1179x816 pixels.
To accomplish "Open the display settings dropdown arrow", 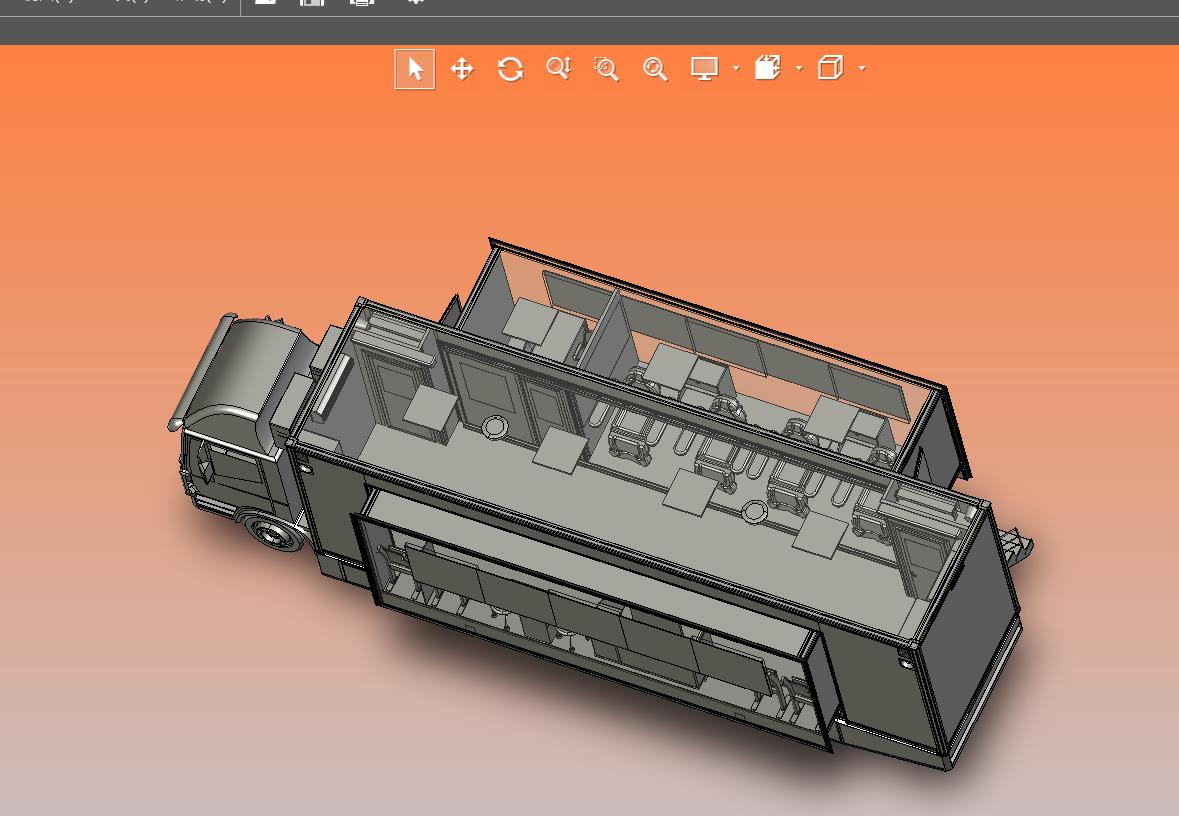I will (x=736, y=68).
